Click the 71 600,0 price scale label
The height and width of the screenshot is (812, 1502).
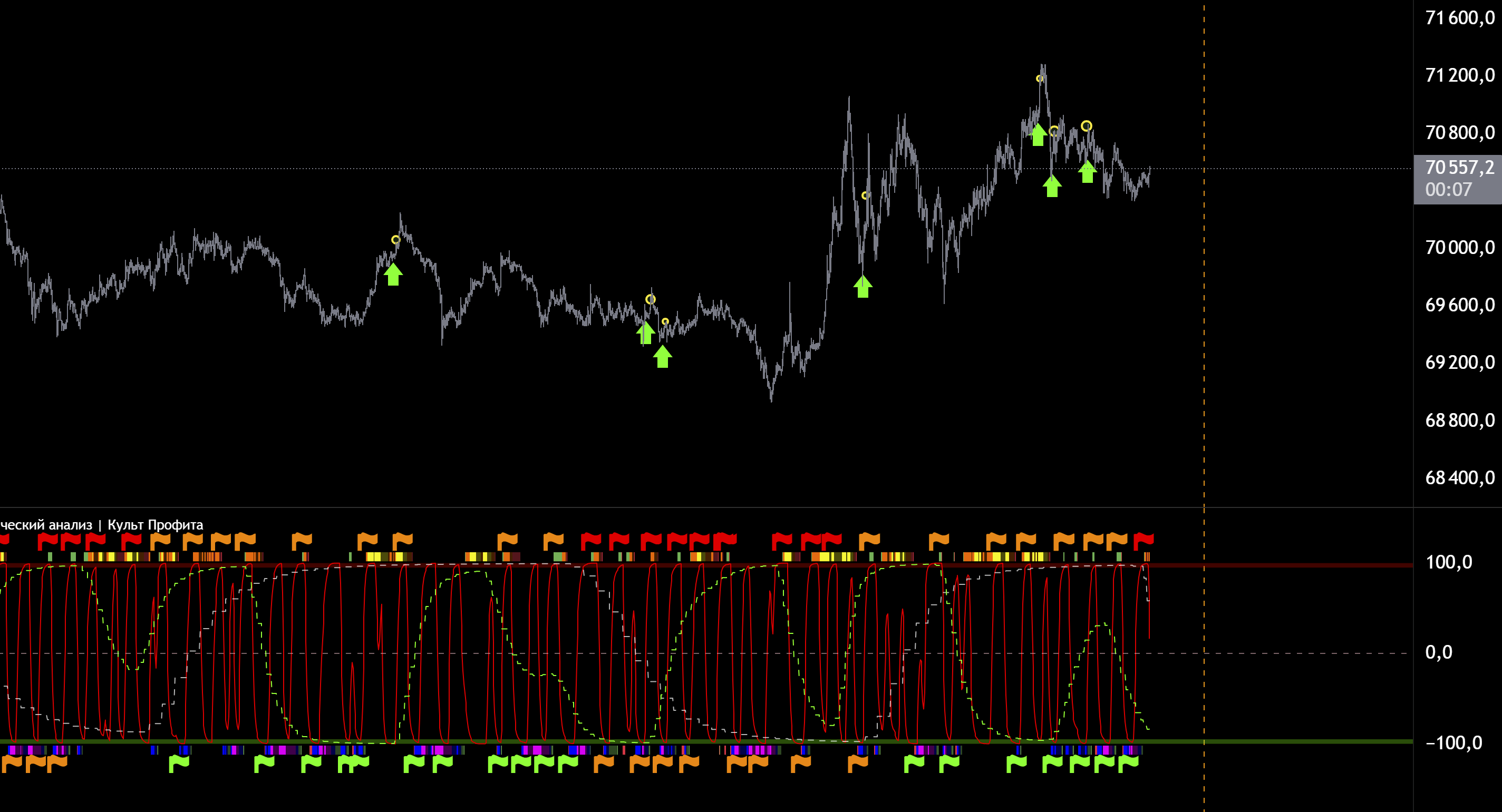click(1459, 18)
